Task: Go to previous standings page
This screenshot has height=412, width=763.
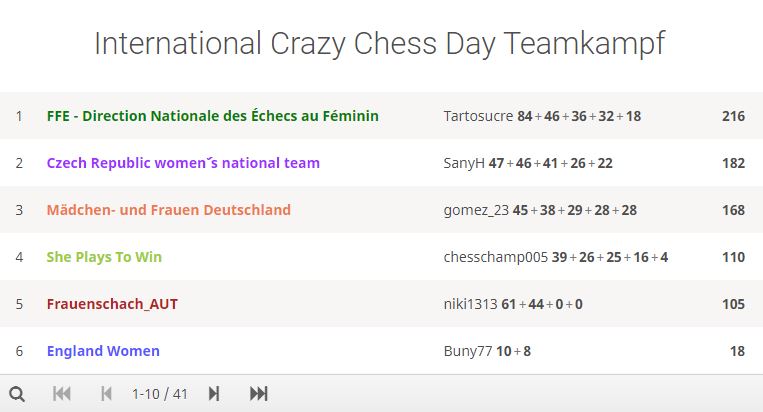Action: click(x=106, y=394)
